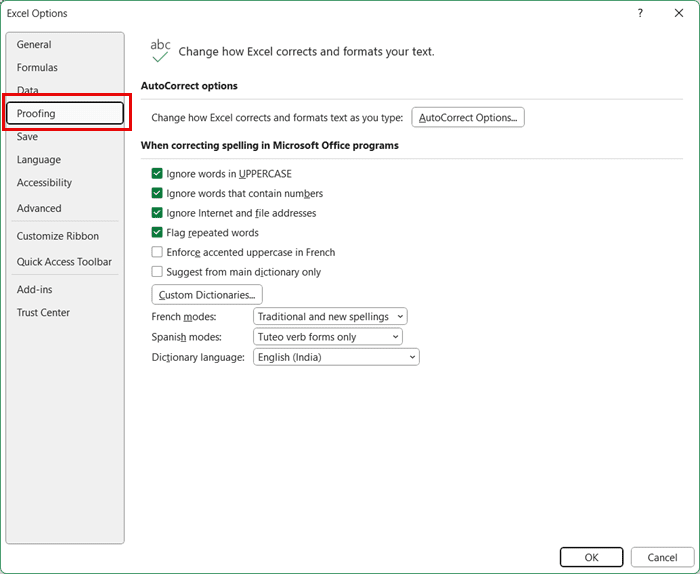Viewport: 700px width, 574px height.
Task: Open the French modes dropdown
Action: (x=330, y=317)
